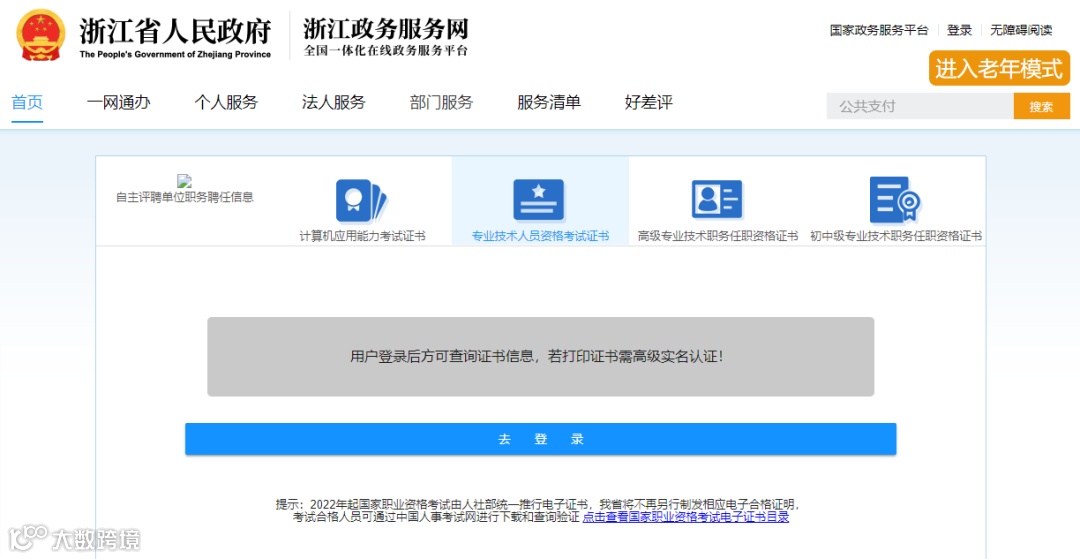Open 一网通办 menu item
Screen dimensions: 1080x559
coord(118,103)
